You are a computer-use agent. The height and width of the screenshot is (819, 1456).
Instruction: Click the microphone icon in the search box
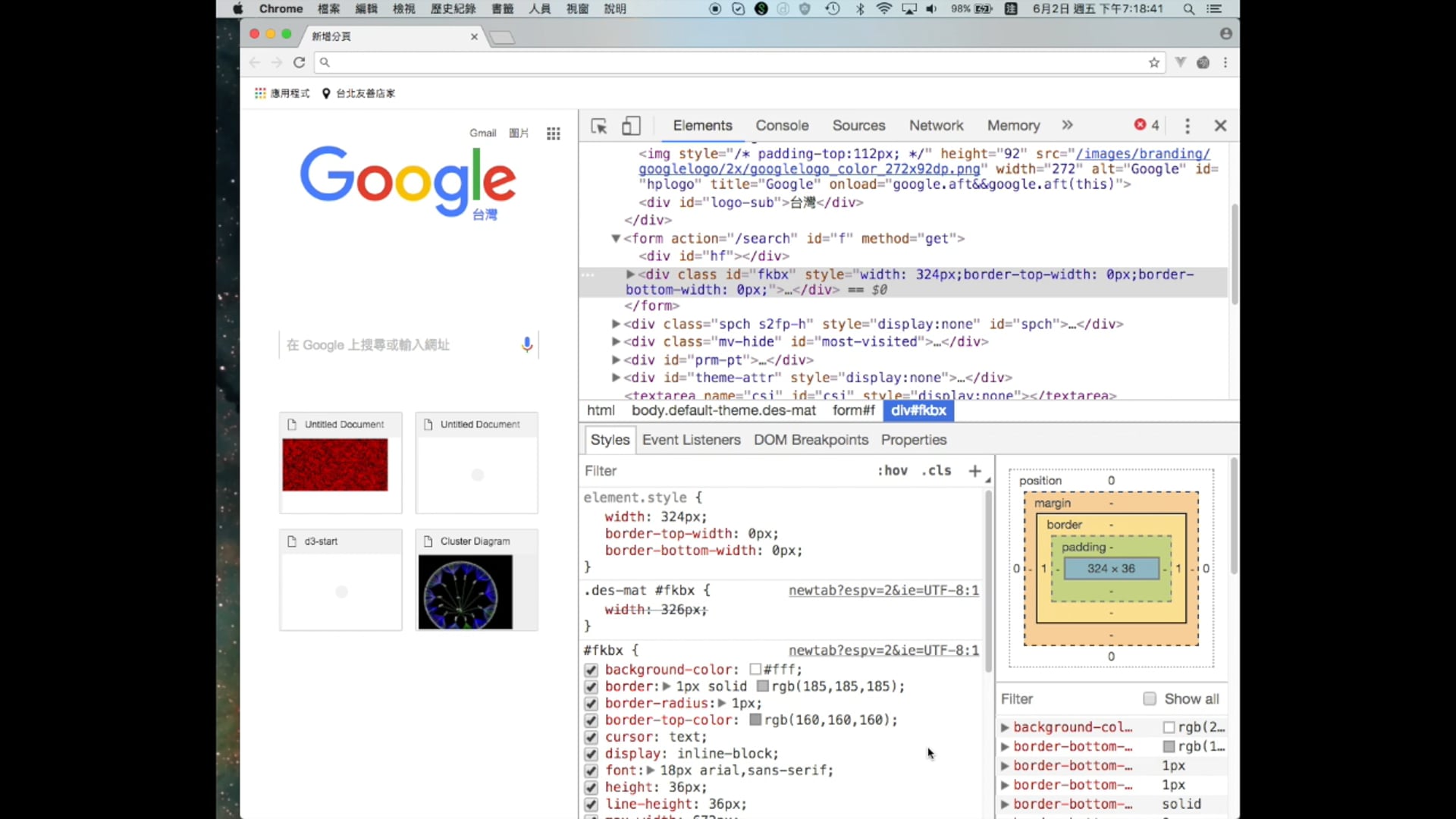526,345
